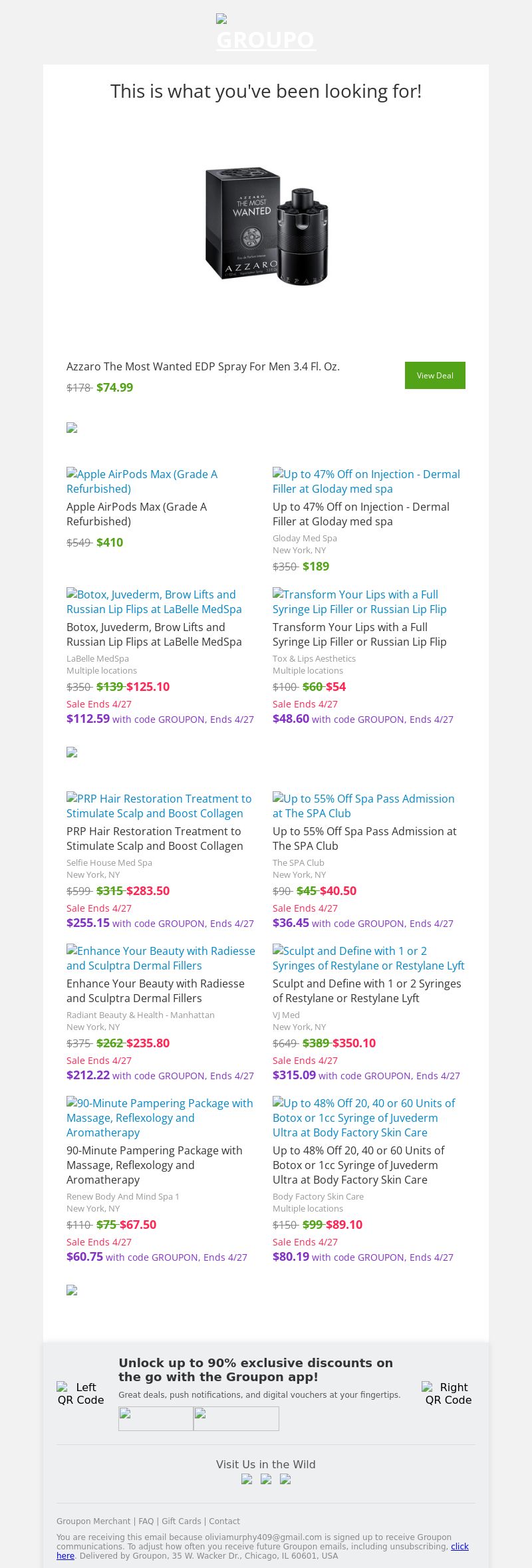This screenshot has width=532, height=1568.
Task: Open the last social media icon
Action: 285,1479
